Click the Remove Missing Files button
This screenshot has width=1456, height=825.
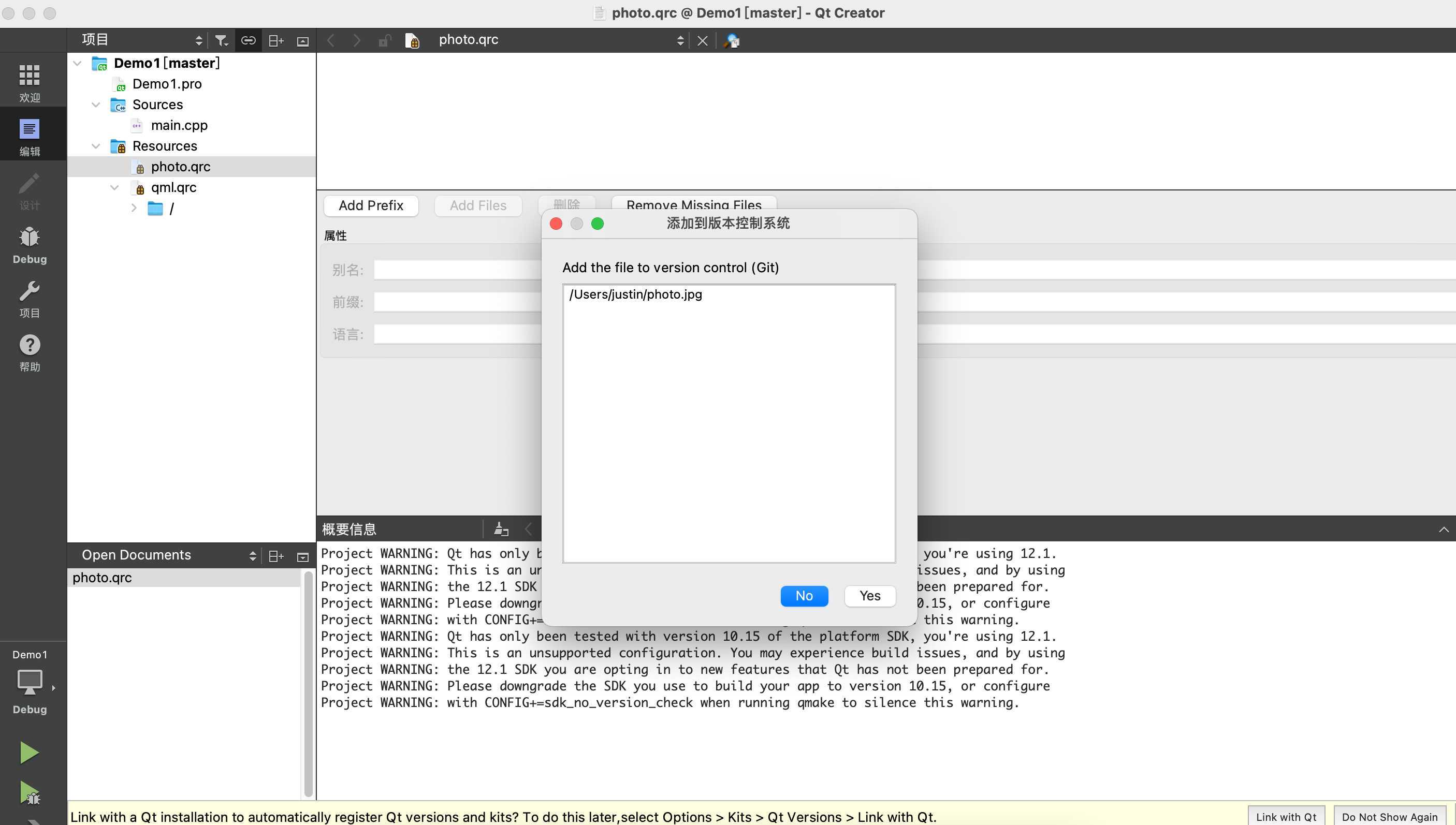click(694, 204)
